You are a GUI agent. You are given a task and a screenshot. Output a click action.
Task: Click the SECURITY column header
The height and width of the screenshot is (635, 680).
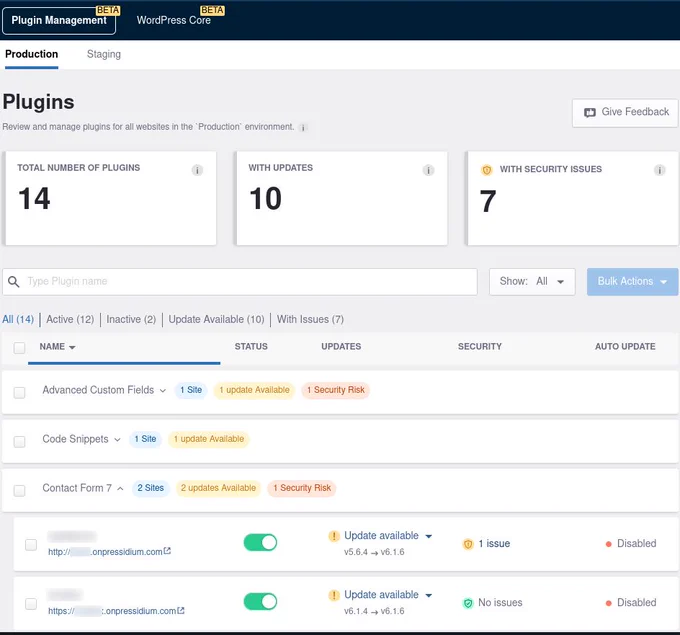(x=480, y=347)
